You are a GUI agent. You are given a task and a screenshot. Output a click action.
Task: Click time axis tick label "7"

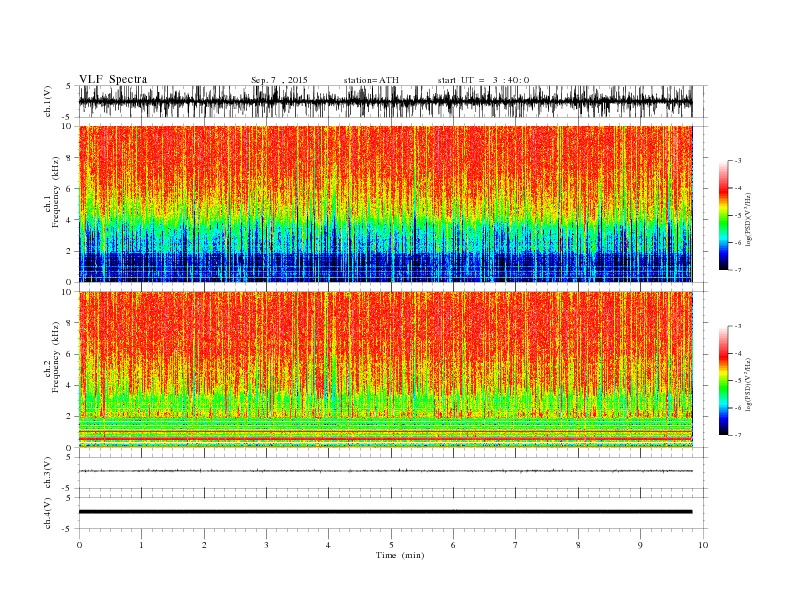[516, 545]
